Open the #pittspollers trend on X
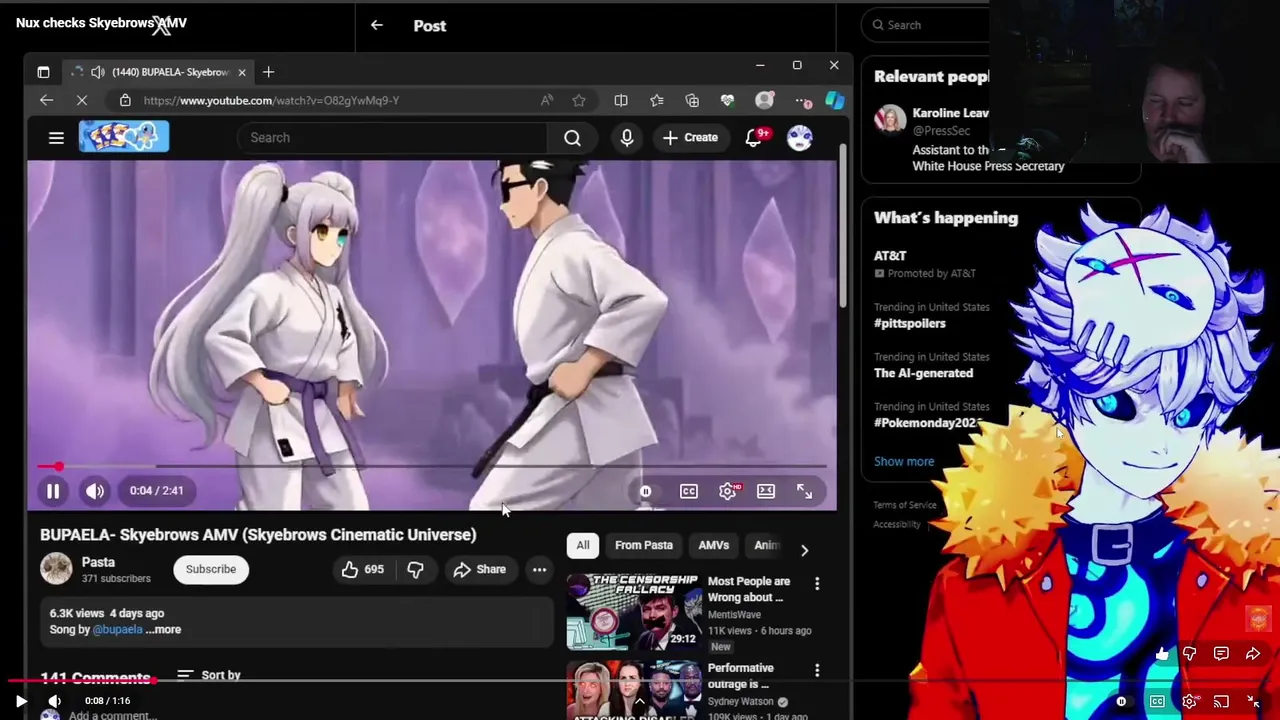This screenshot has width=1280, height=720. [910, 323]
